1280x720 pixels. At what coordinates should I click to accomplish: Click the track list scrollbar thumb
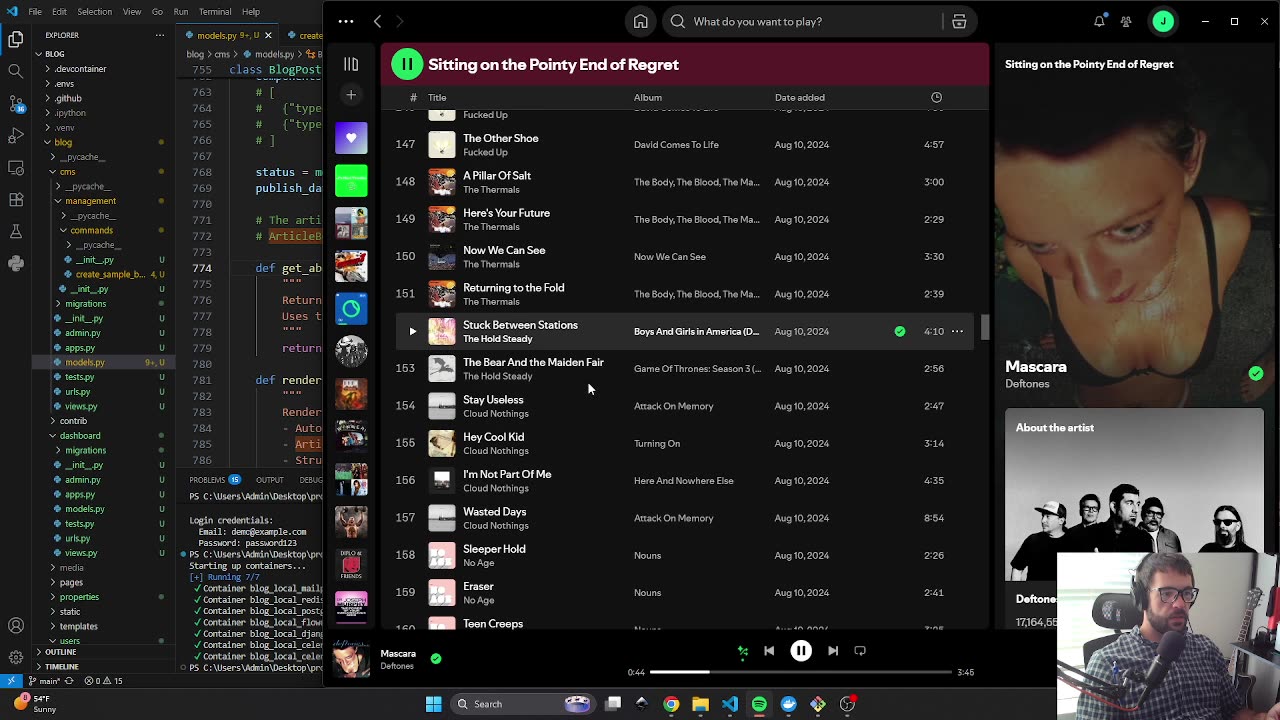tap(985, 326)
